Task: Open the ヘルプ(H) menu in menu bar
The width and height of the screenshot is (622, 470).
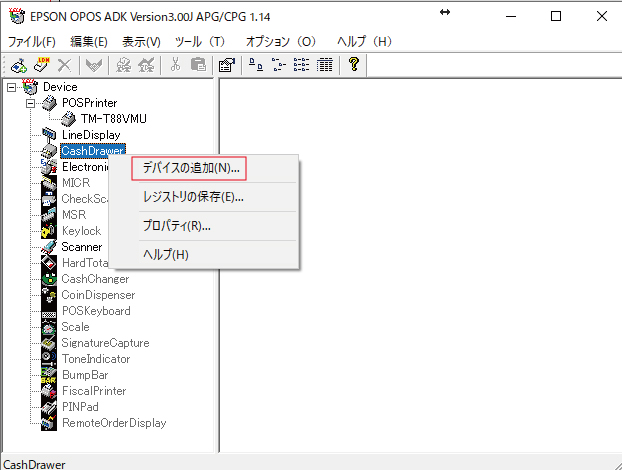Action: (x=364, y=41)
